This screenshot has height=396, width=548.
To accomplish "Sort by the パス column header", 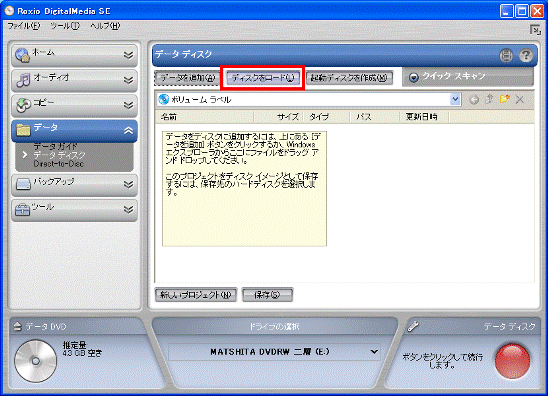I will 375,117.
